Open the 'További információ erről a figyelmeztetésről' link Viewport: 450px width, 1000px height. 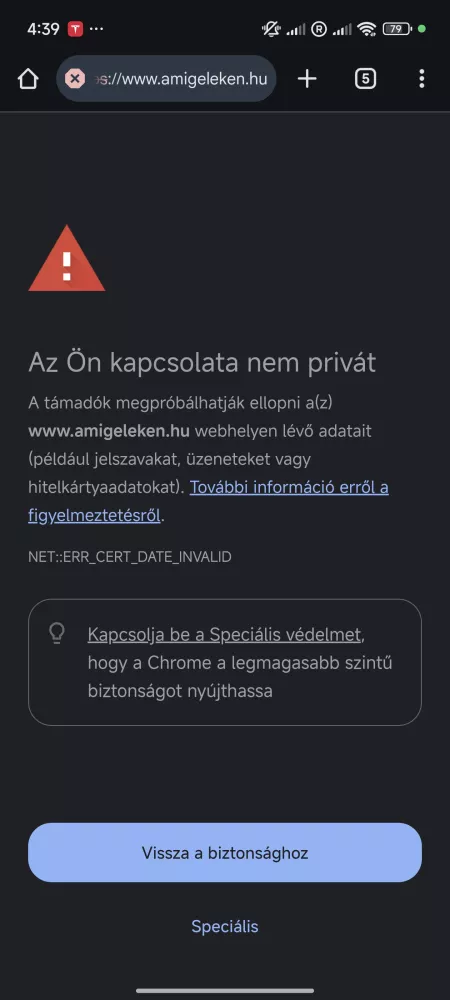208,501
